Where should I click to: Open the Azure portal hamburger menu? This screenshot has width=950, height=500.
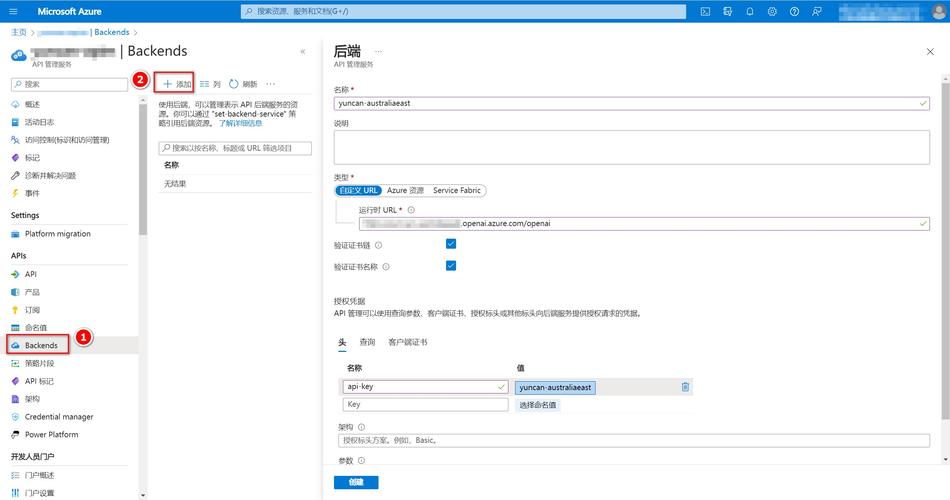13,11
